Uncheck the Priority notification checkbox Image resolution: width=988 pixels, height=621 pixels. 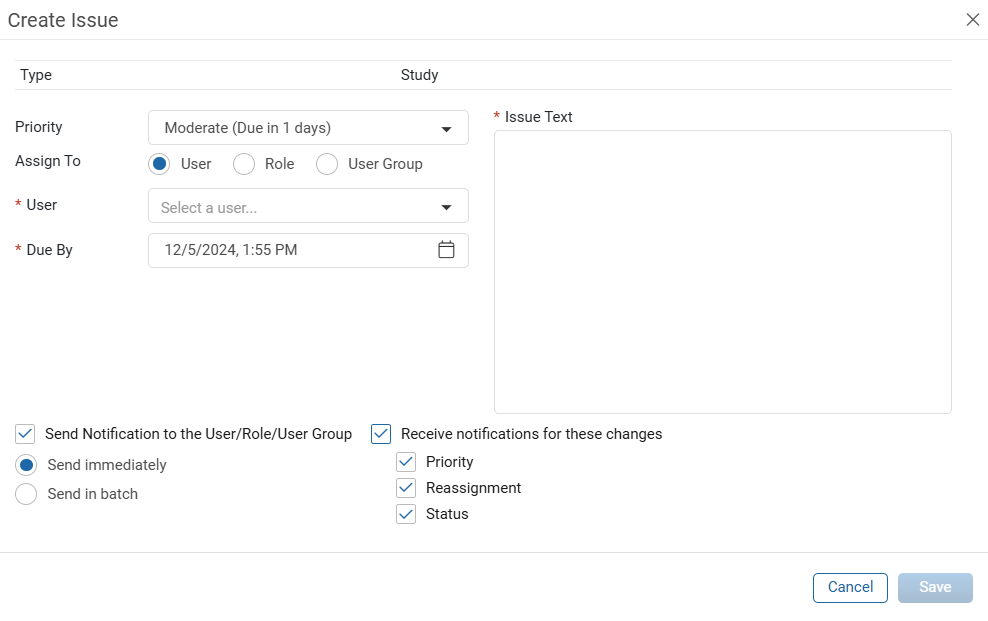(406, 462)
